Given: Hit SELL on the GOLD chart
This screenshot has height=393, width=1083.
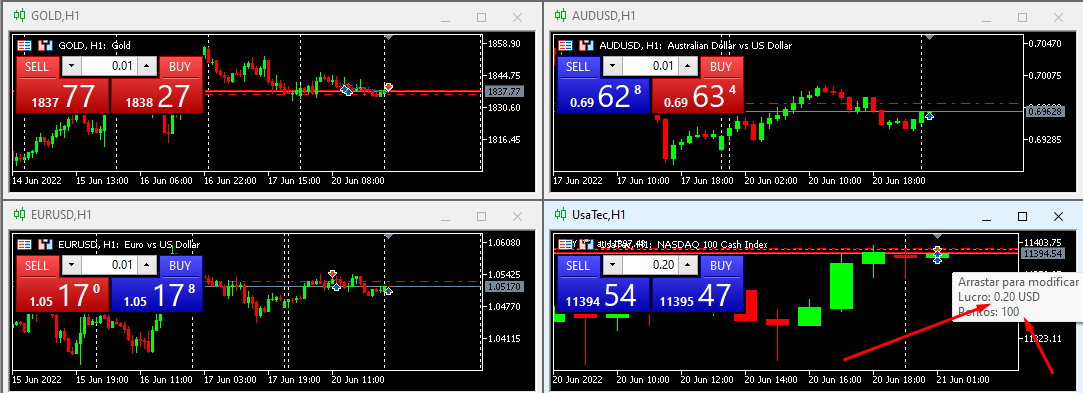Looking at the screenshot, I should coord(37,67).
